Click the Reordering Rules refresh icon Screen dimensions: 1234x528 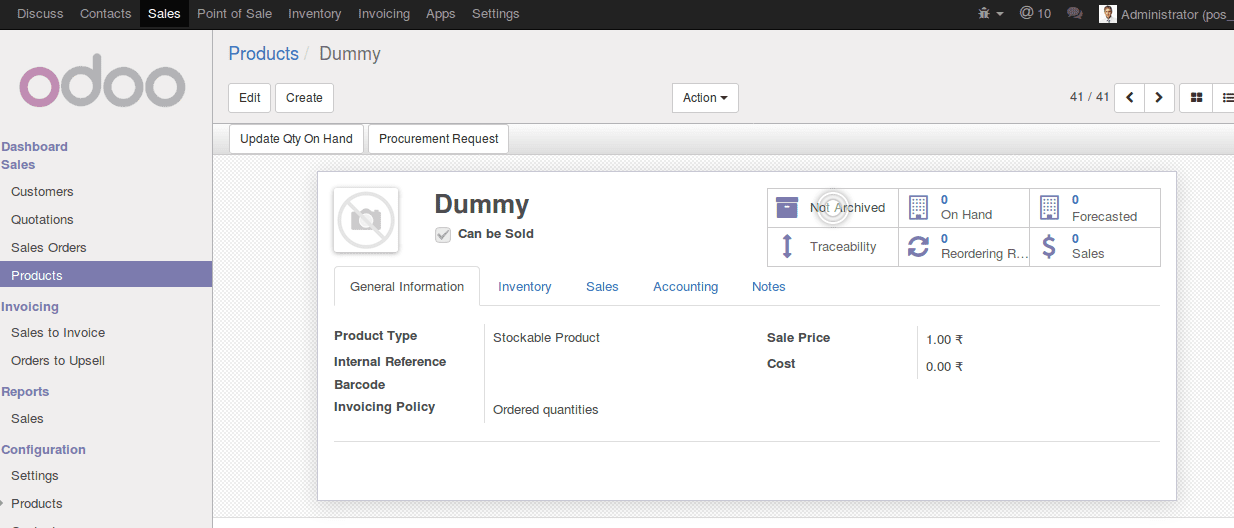coord(918,247)
